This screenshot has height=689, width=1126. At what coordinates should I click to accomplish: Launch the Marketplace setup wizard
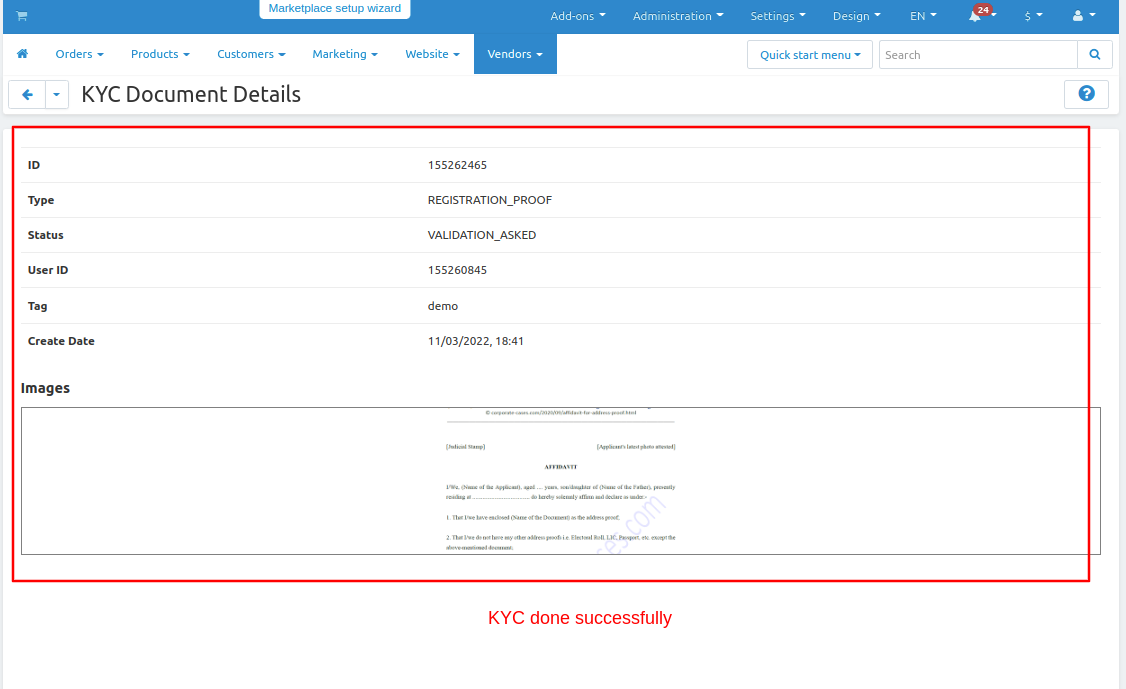[x=335, y=9]
